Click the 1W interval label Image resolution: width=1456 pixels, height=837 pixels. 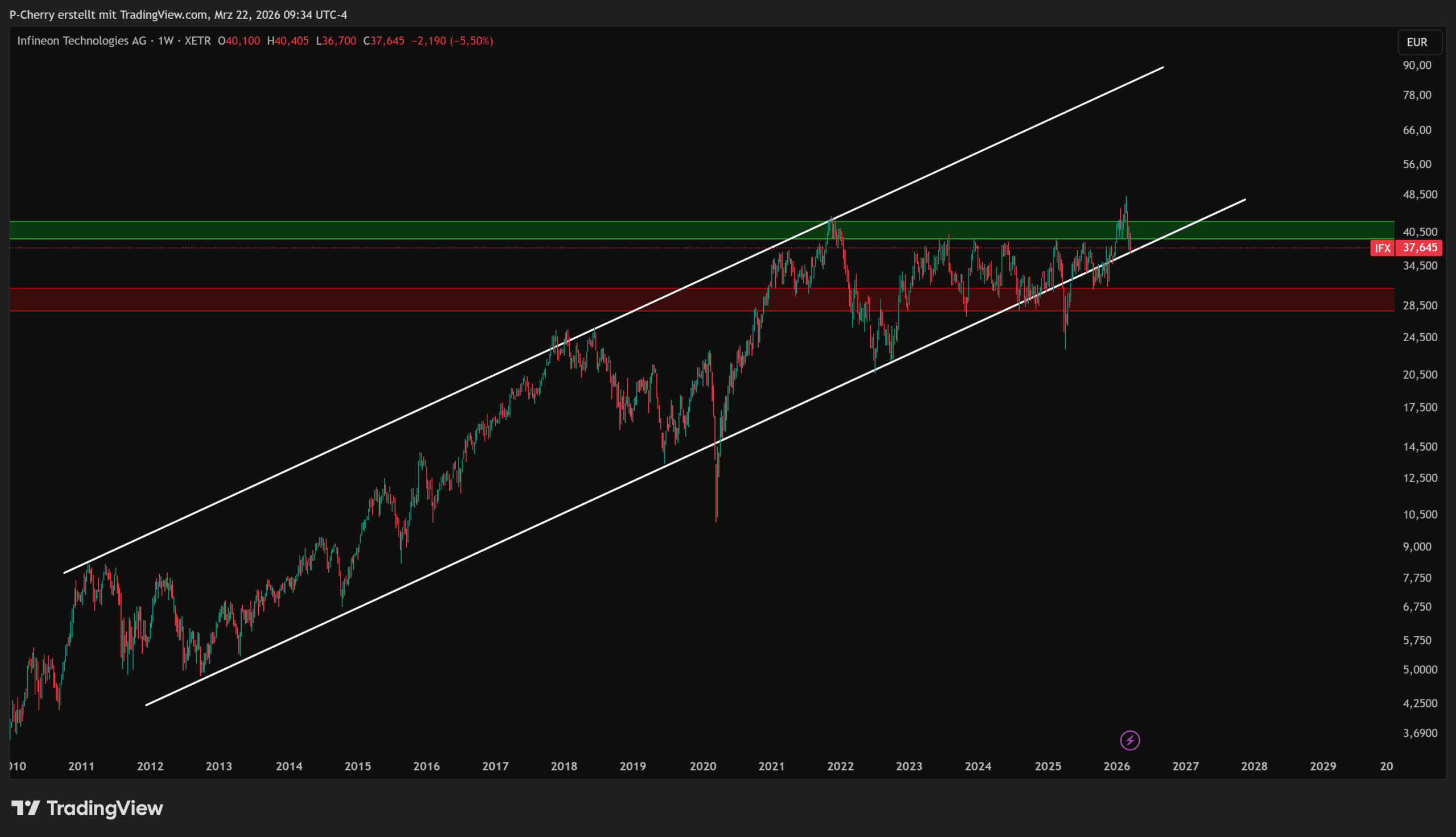[166, 41]
